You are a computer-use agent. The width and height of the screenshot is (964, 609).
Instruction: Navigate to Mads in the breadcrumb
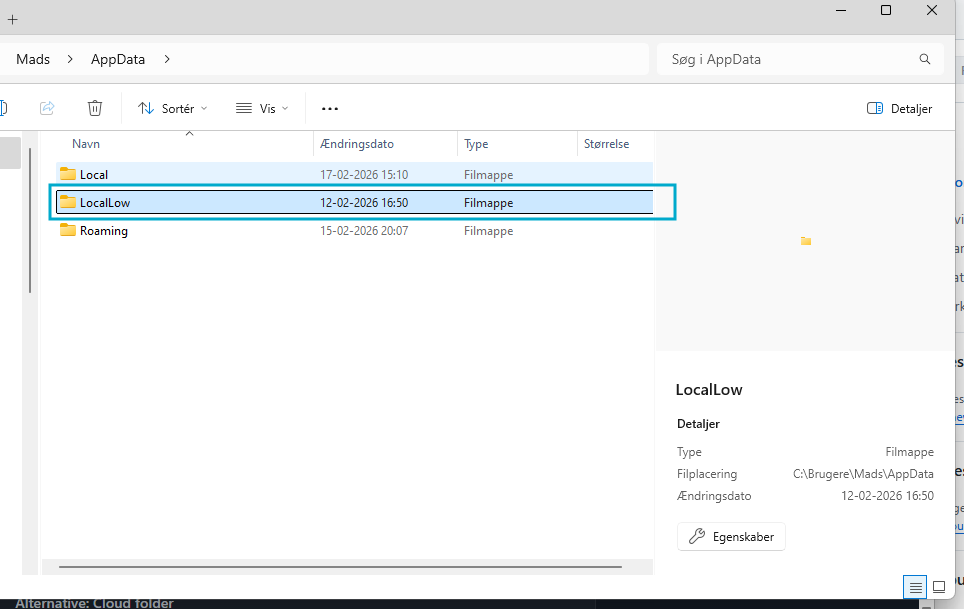(33, 59)
